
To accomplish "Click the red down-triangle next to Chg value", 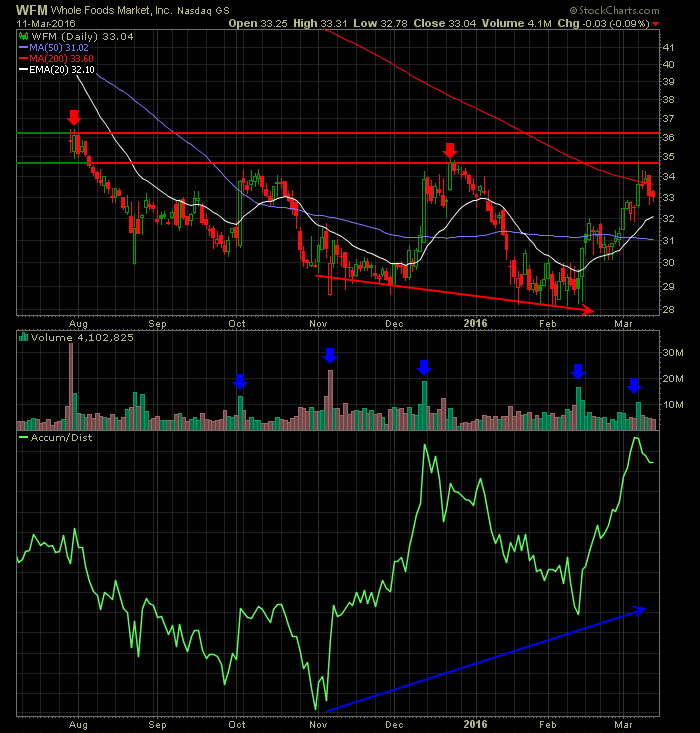I will point(655,24).
